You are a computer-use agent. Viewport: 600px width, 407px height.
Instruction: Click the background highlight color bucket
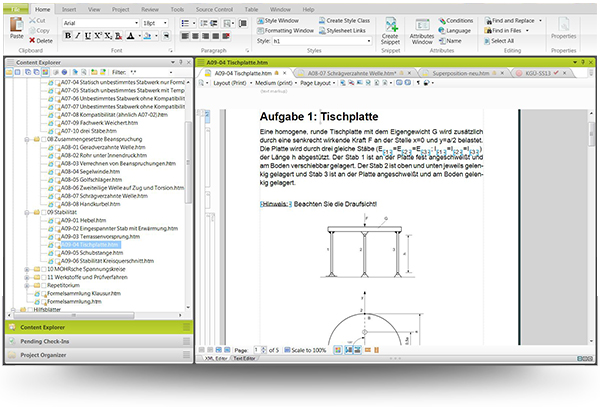[x=148, y=36]
